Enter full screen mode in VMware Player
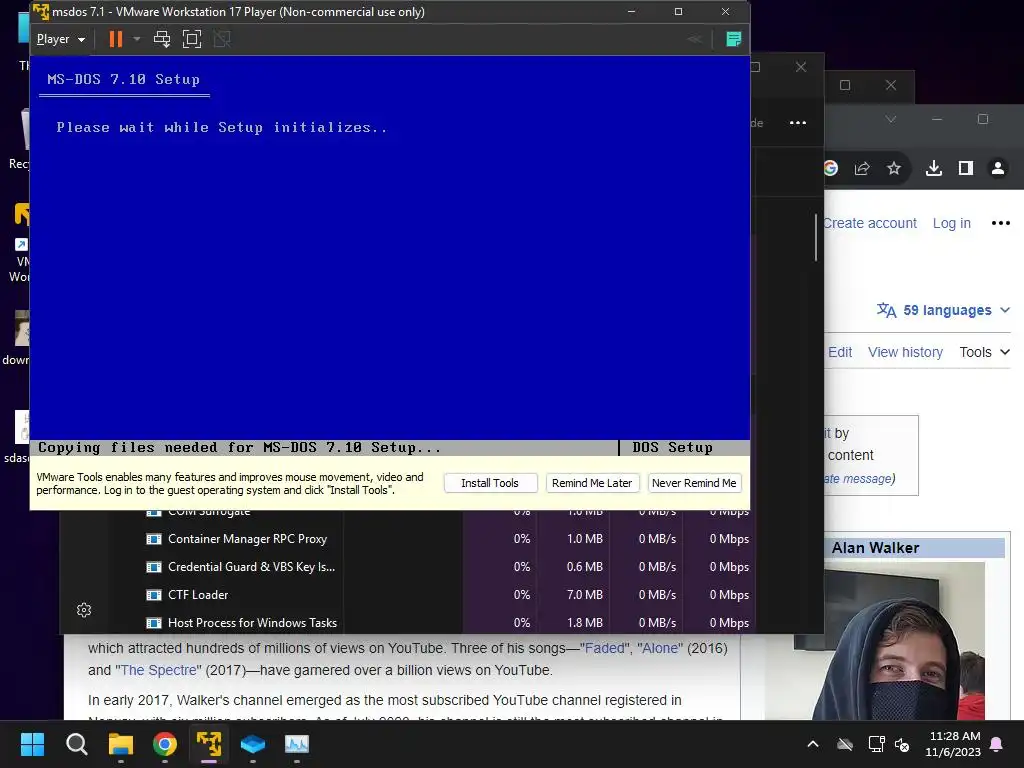1024x768 pixels. [x=192, y=39]
